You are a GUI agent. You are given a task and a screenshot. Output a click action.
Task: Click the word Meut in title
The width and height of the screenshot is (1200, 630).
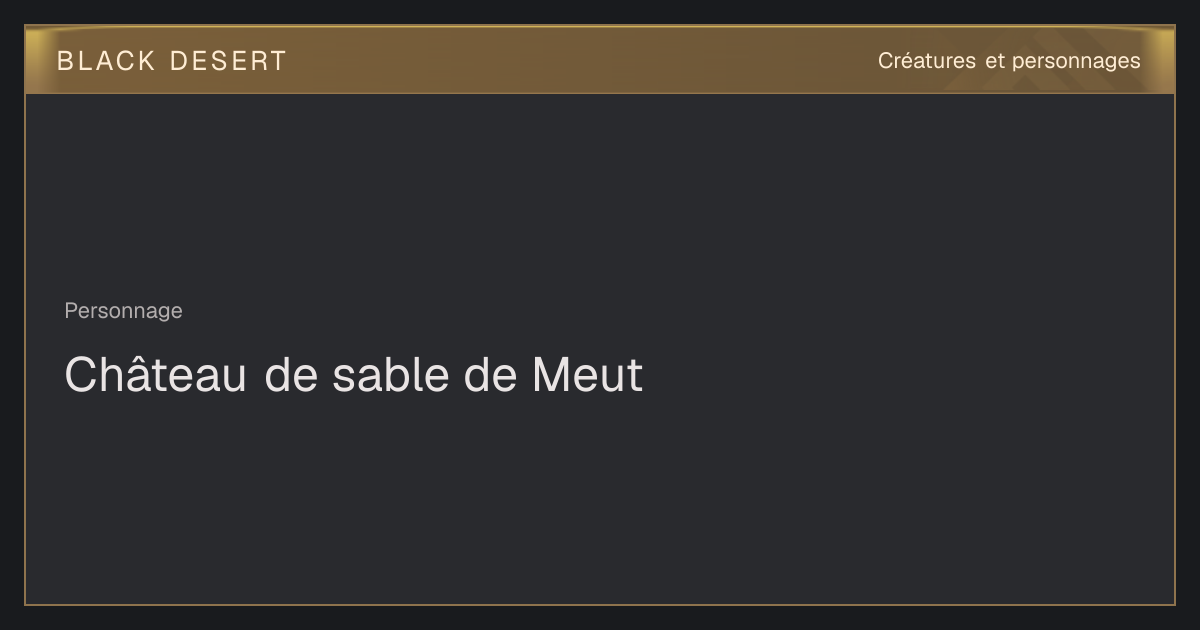(x=588, y=376)
